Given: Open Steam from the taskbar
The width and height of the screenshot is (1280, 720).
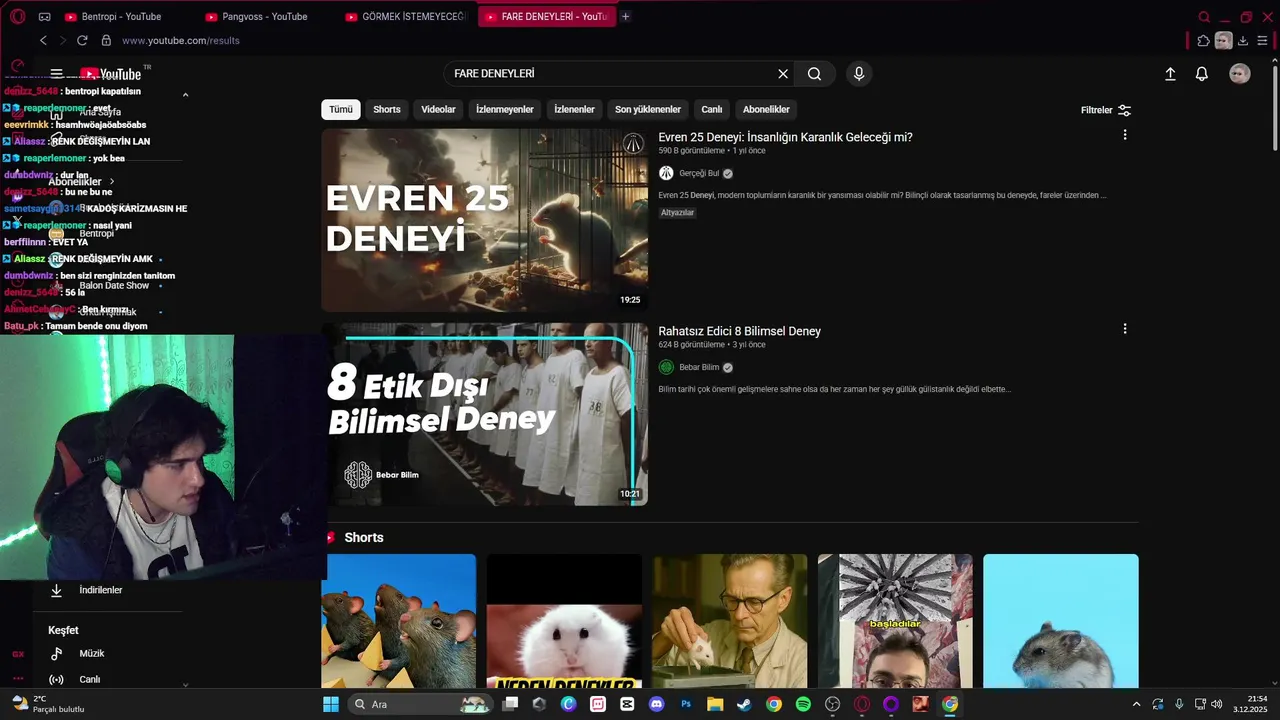Looking at the screenshot, I should pyautogui.click(x=744, y=704).
